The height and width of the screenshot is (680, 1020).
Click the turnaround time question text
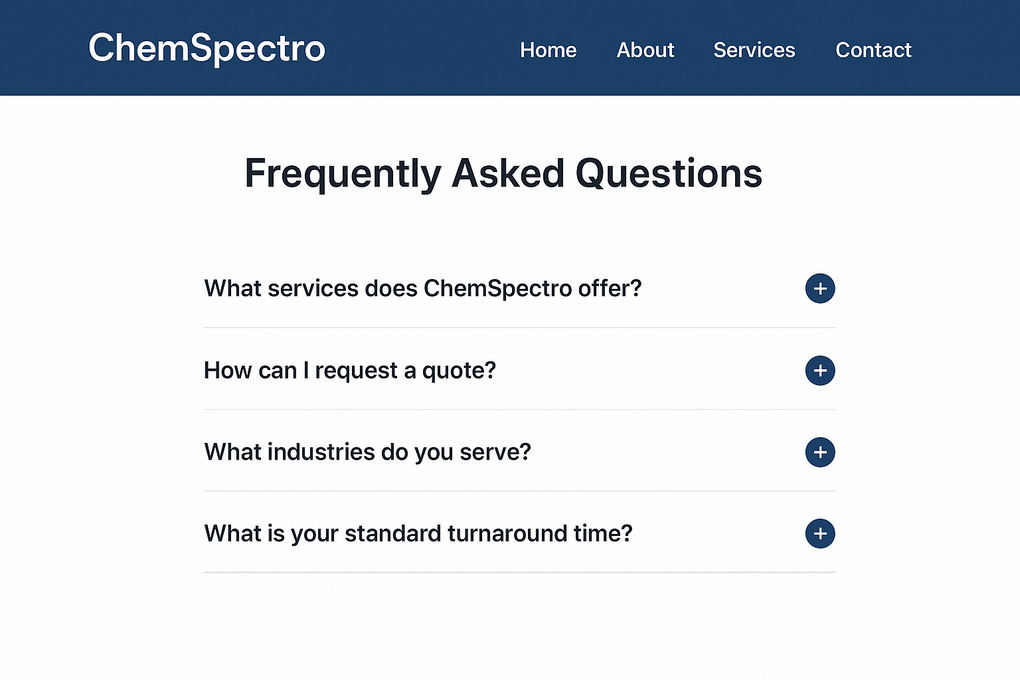click(x=417, y=533)
